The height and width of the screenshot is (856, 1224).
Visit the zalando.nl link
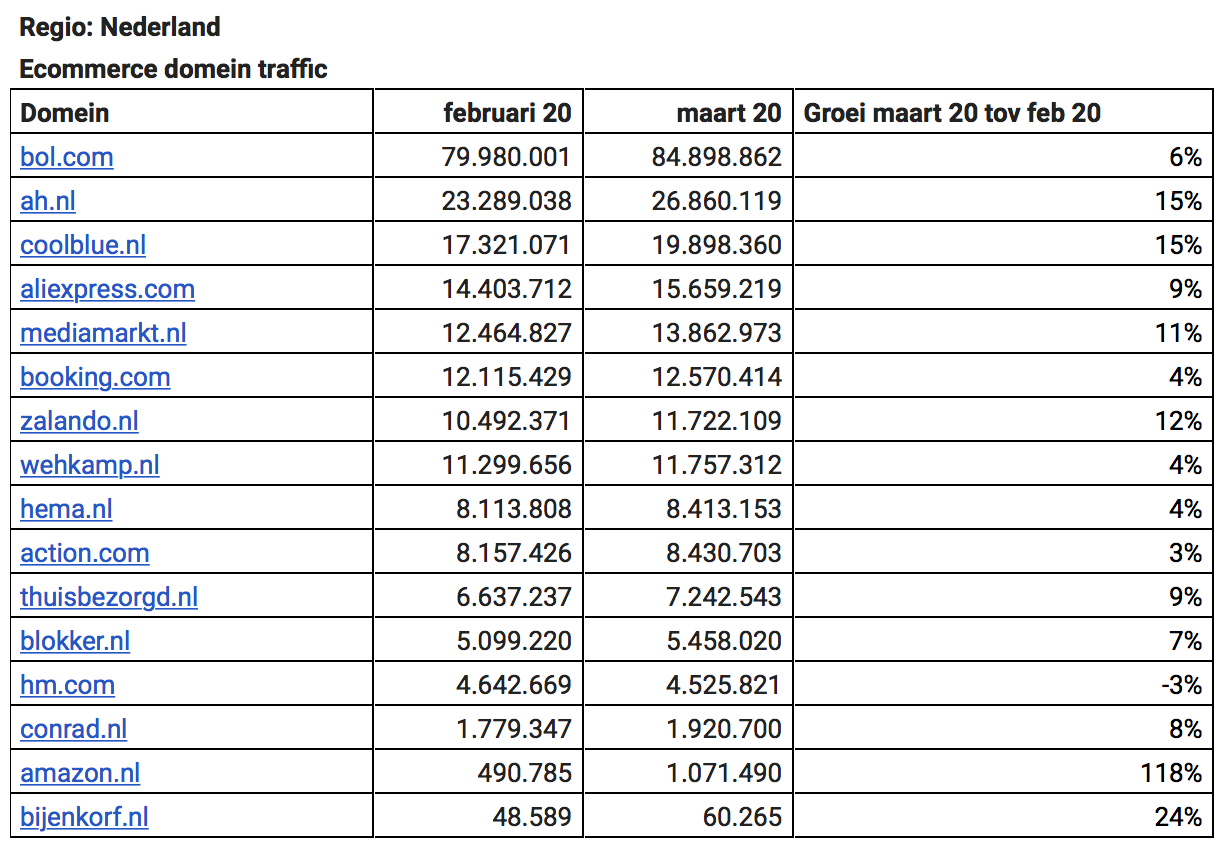click(79, 421)
